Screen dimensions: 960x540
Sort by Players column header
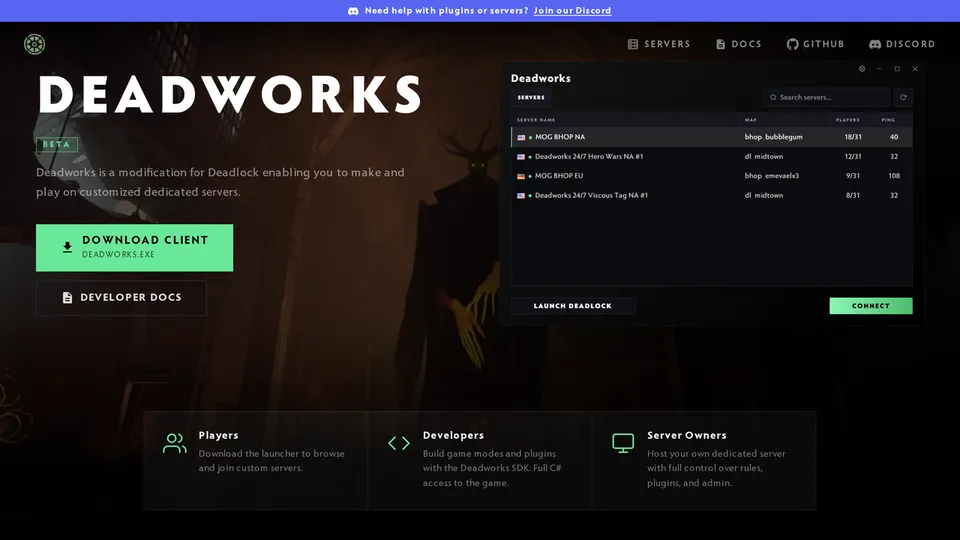[x=848, y=120]
